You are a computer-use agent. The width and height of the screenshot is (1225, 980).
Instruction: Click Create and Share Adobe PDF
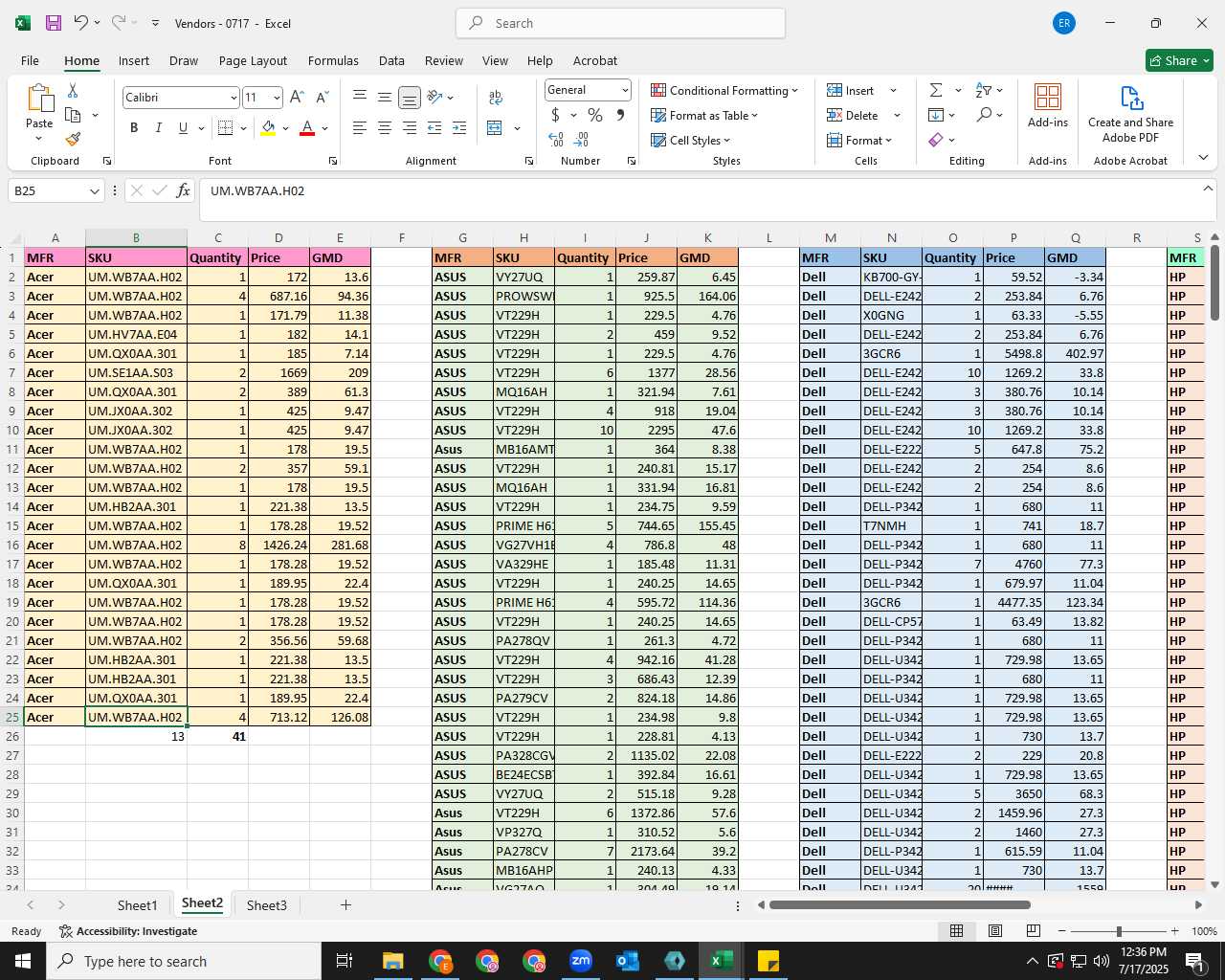[1130, 113]
